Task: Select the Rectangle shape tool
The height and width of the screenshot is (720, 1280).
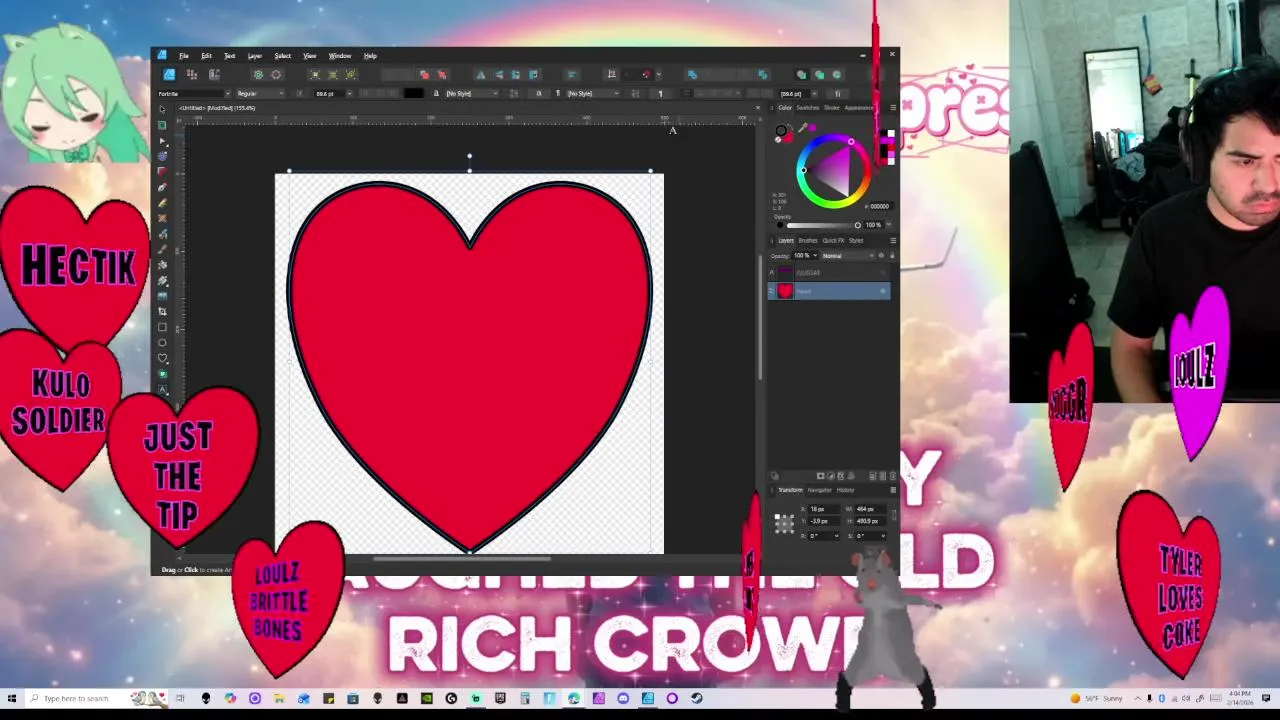Action: (x=162, y=327)
